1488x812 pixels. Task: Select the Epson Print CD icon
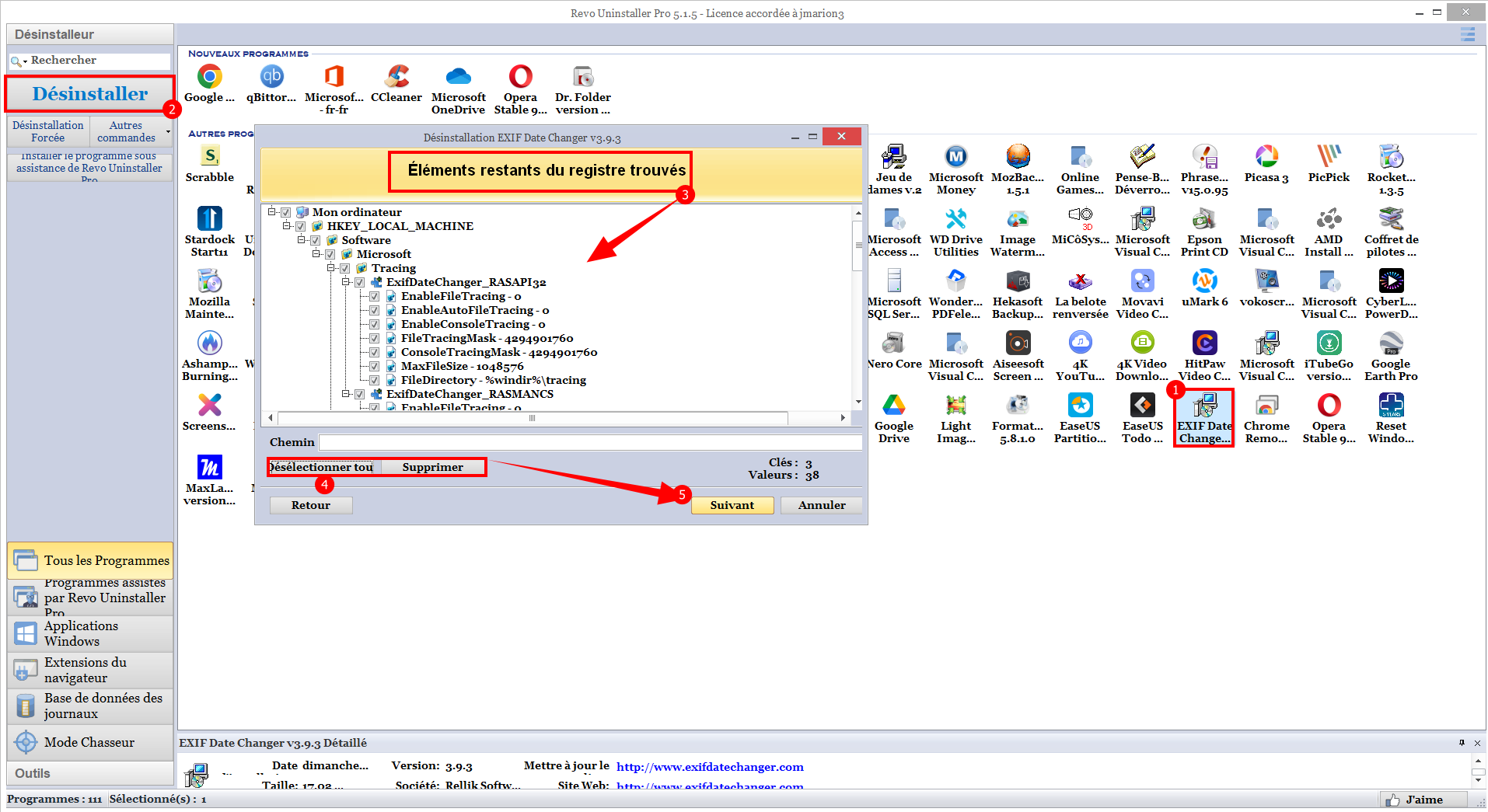click(x=1204, y=218)
